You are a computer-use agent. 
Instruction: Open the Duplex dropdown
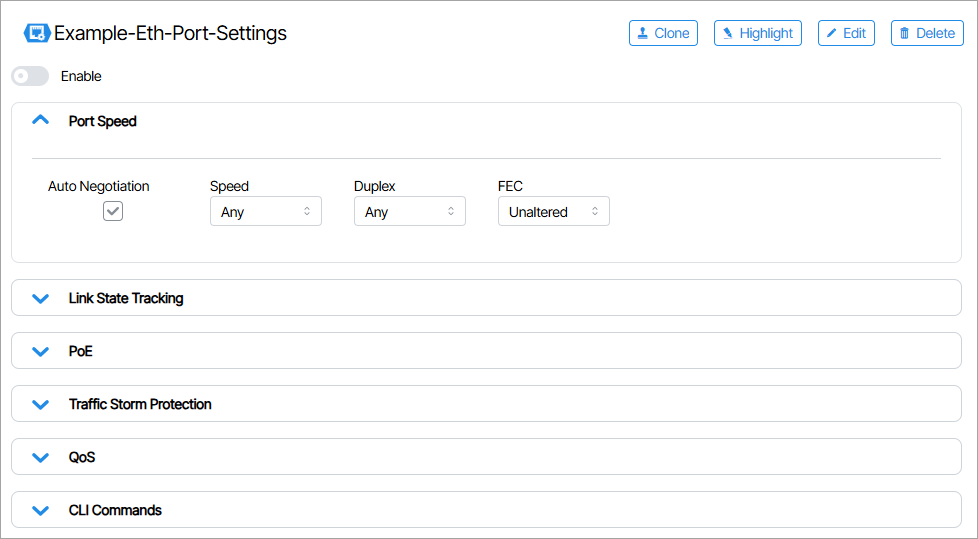point(409,212)
